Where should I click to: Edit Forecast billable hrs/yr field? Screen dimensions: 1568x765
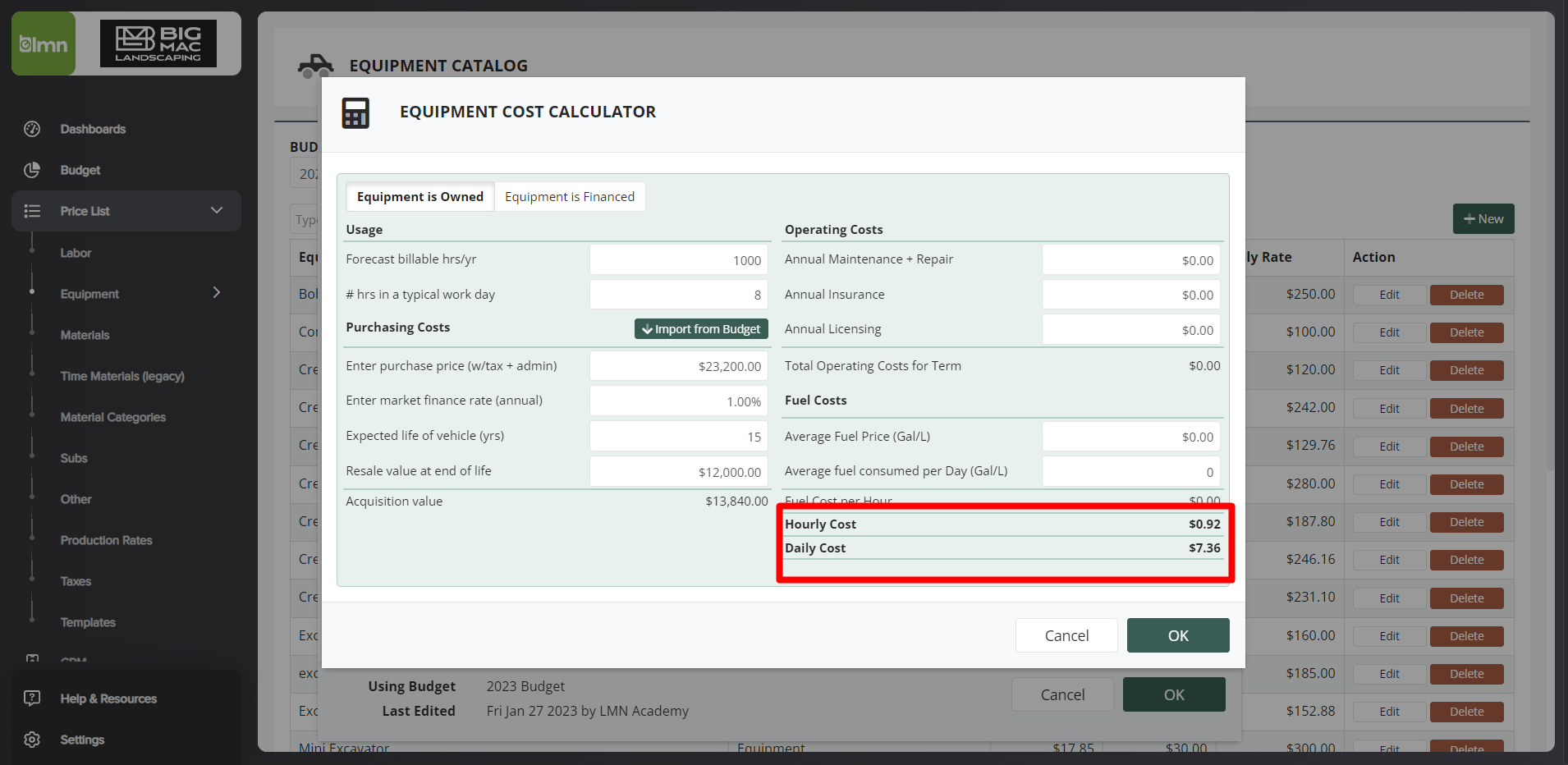coord(679,259)
